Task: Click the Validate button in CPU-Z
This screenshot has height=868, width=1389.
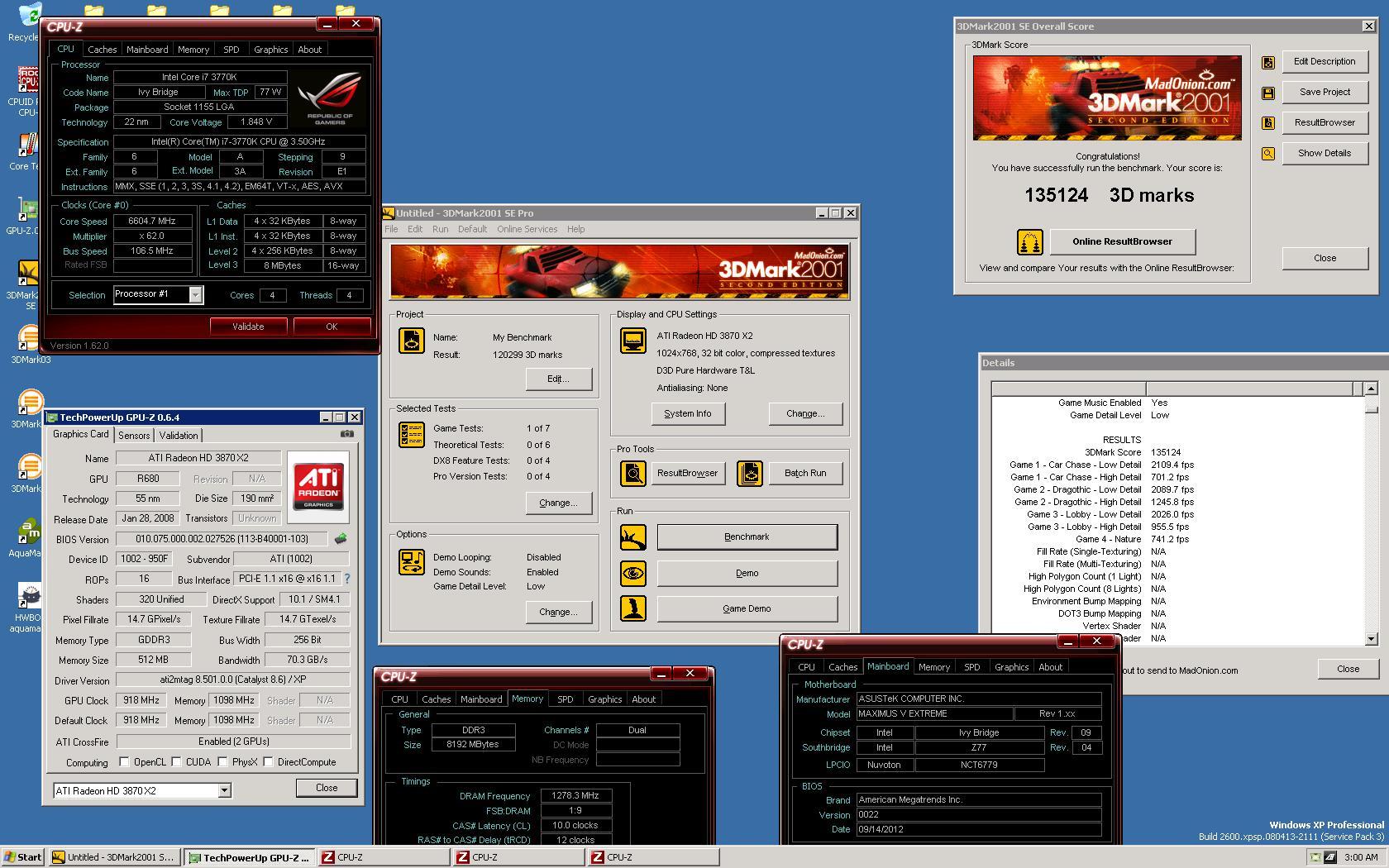Action: pos(248,327)
